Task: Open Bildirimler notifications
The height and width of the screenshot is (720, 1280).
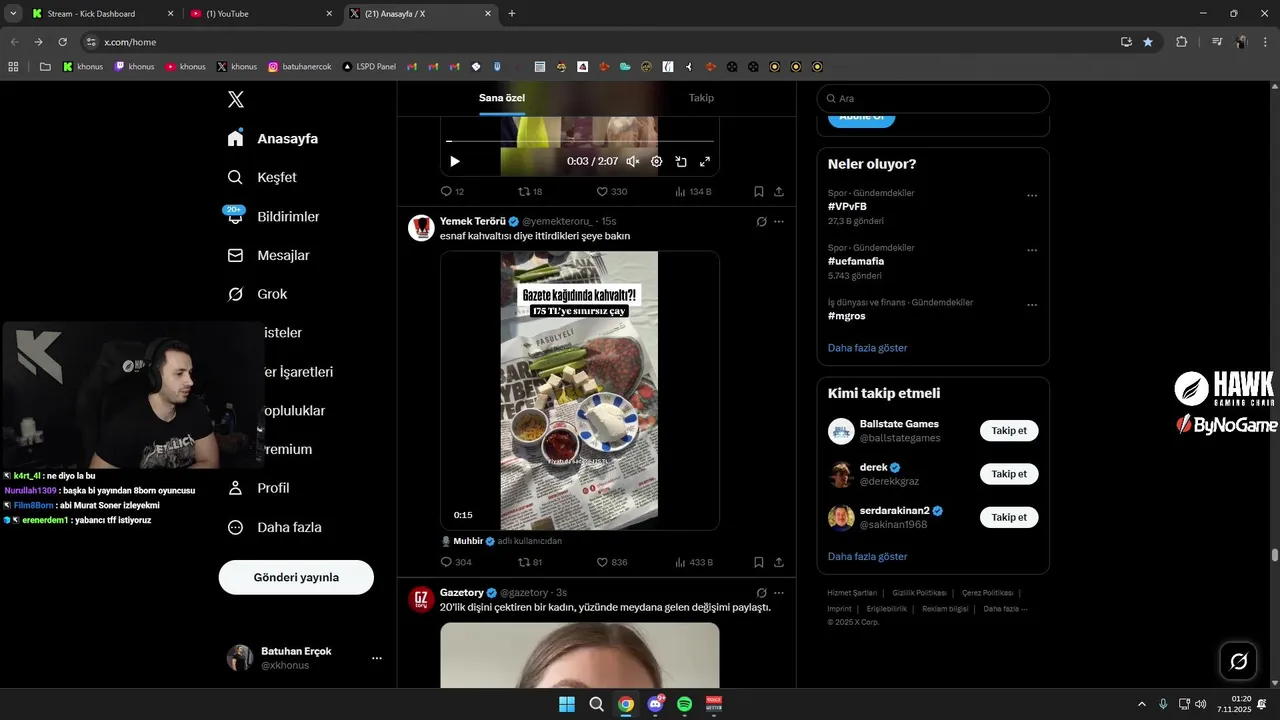Action: [x=273, y=216]
